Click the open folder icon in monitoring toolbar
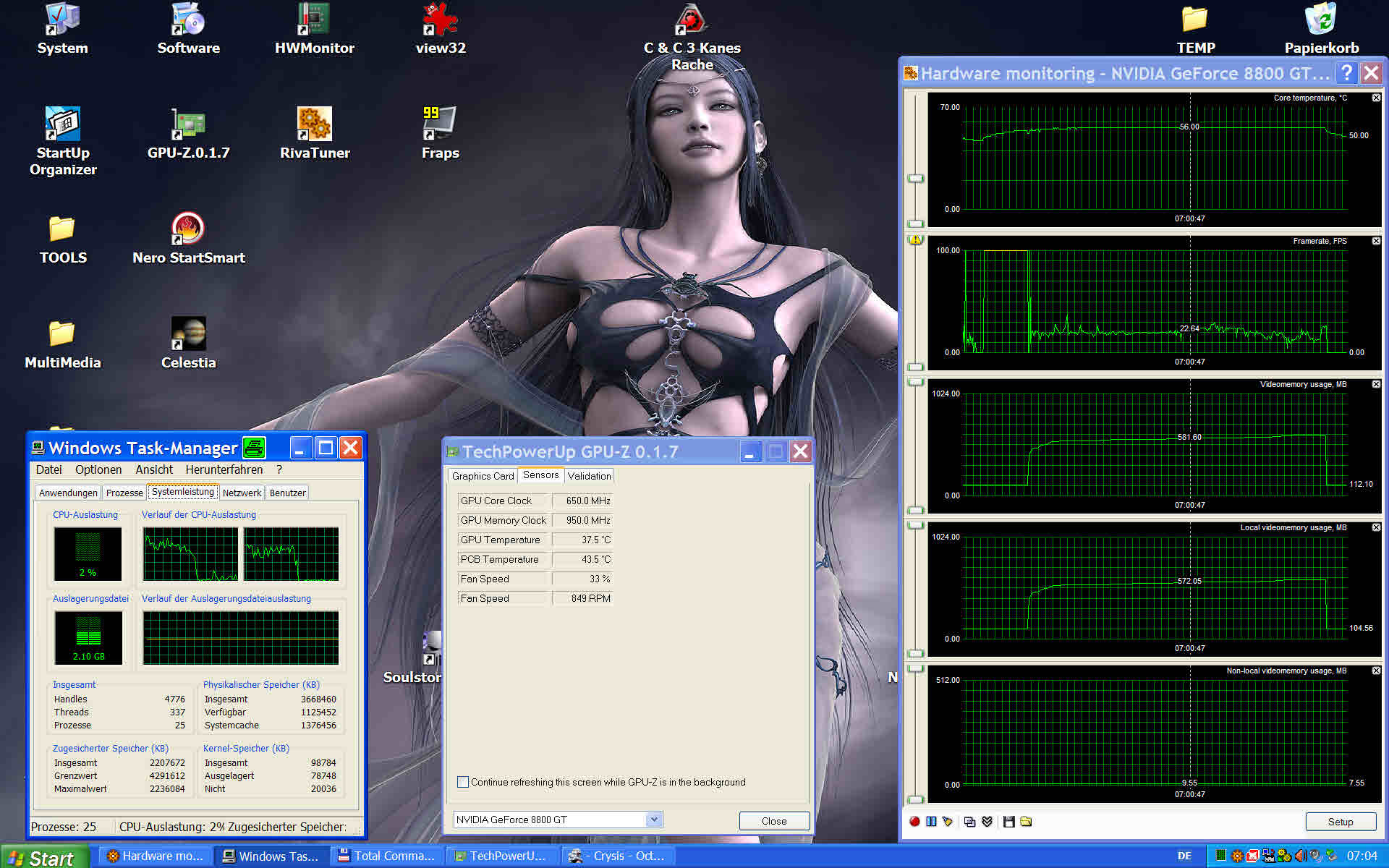Viewport: 1389px width, 868px height. 1026,822
